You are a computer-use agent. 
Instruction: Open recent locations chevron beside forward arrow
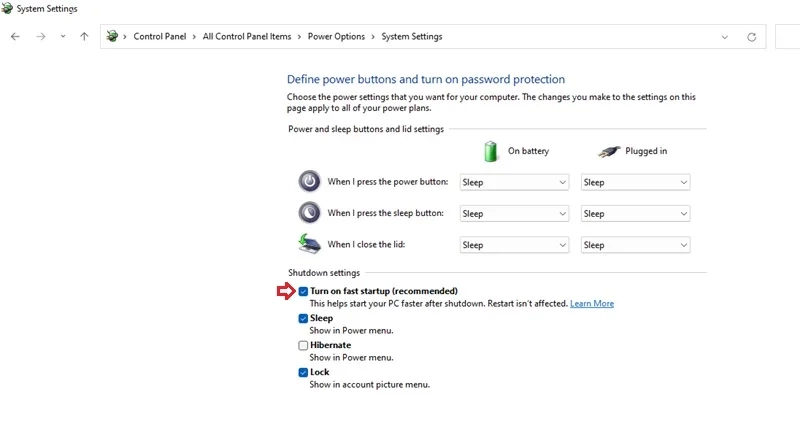pyautogui.click(x=63, y=37)
